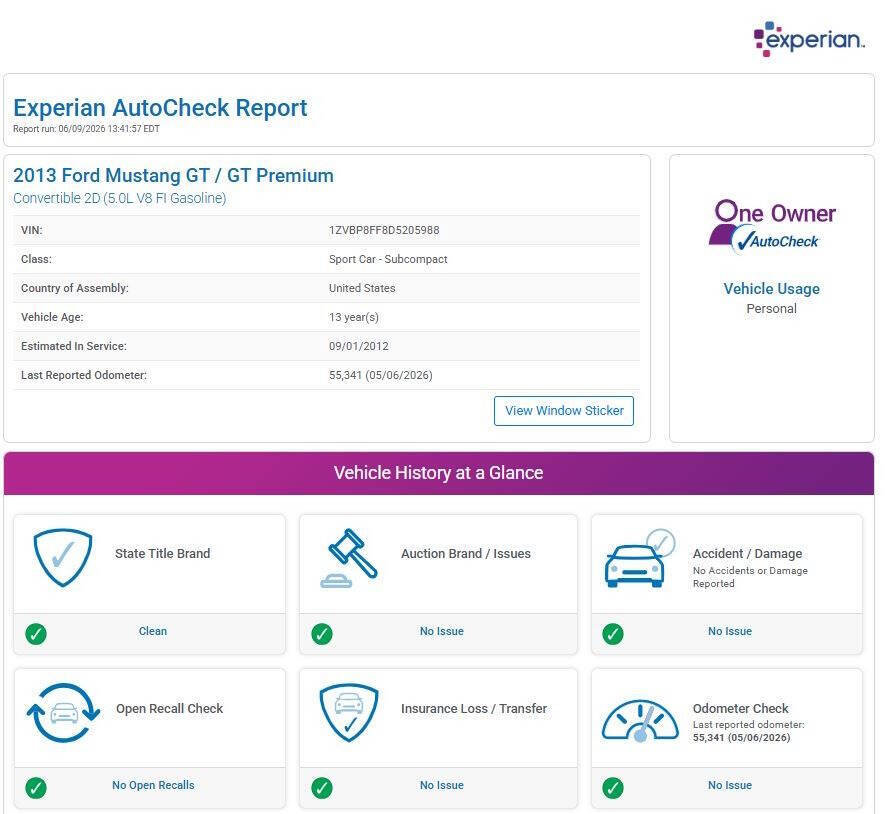Screen dimensions: 887x814
Task: Click No Issue under Odometer Check
Action: tap(730, 785)
